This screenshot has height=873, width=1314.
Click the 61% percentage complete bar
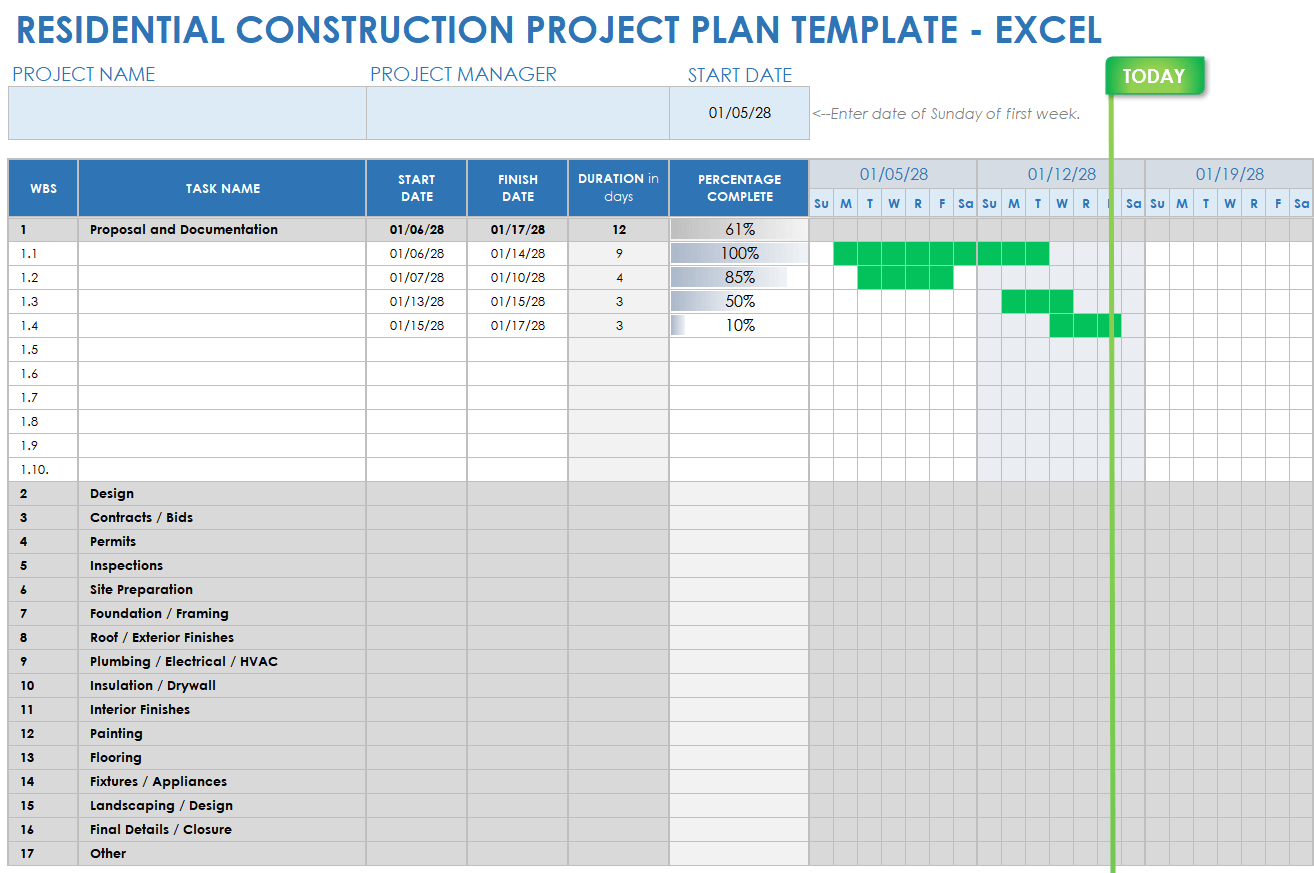tap(739, 229)
